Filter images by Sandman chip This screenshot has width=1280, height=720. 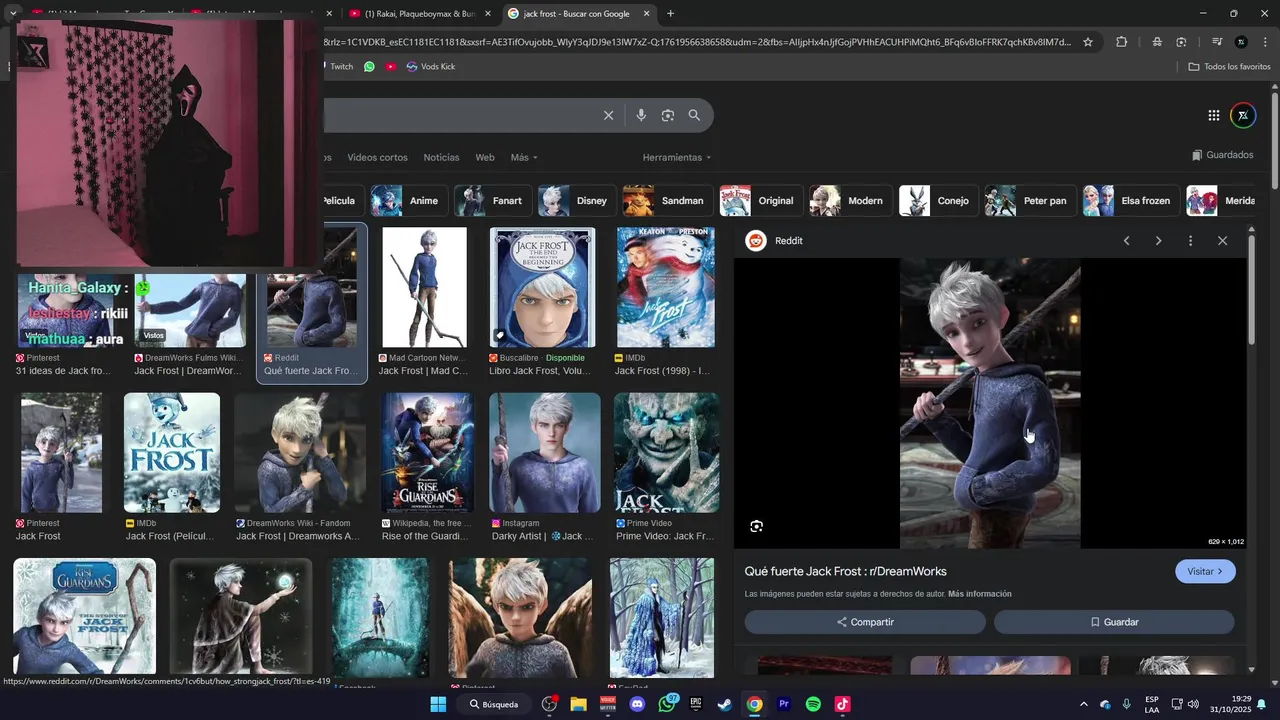click(x=666, y=200)
